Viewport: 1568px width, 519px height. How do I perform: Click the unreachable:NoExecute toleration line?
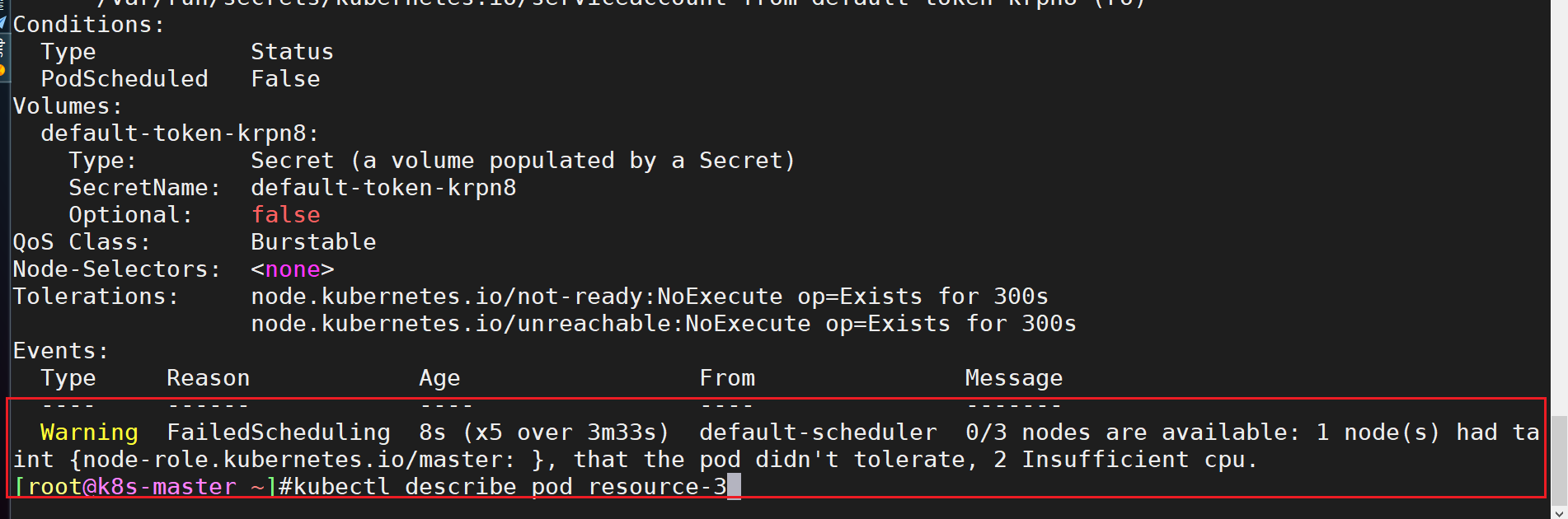(664, 323)
